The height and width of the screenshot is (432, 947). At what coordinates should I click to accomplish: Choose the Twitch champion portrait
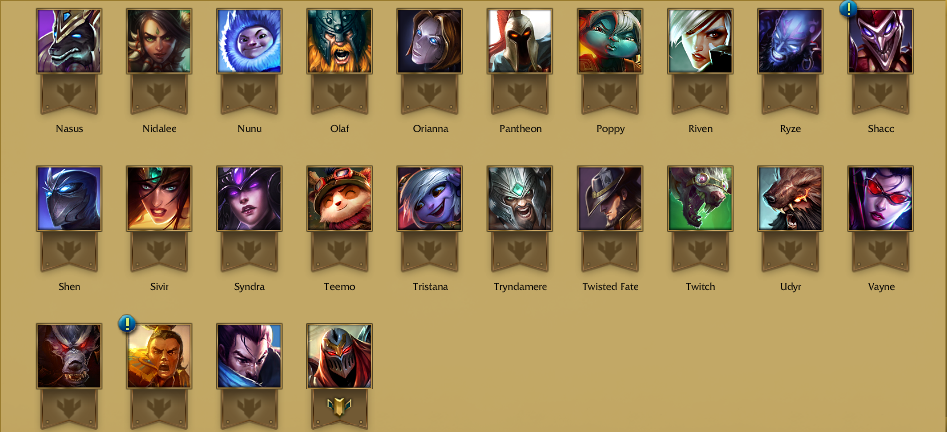click(701, 199)
